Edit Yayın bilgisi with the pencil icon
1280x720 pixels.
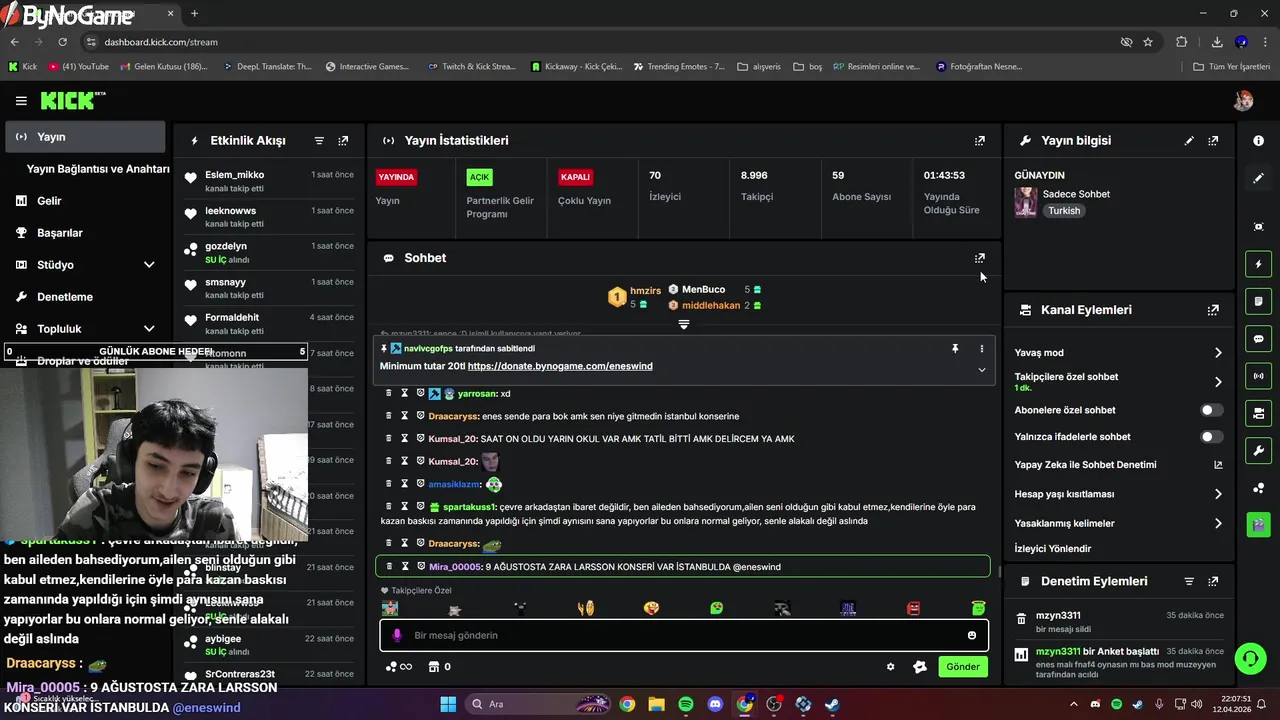pyautogui.click(x=1189, y=141)
